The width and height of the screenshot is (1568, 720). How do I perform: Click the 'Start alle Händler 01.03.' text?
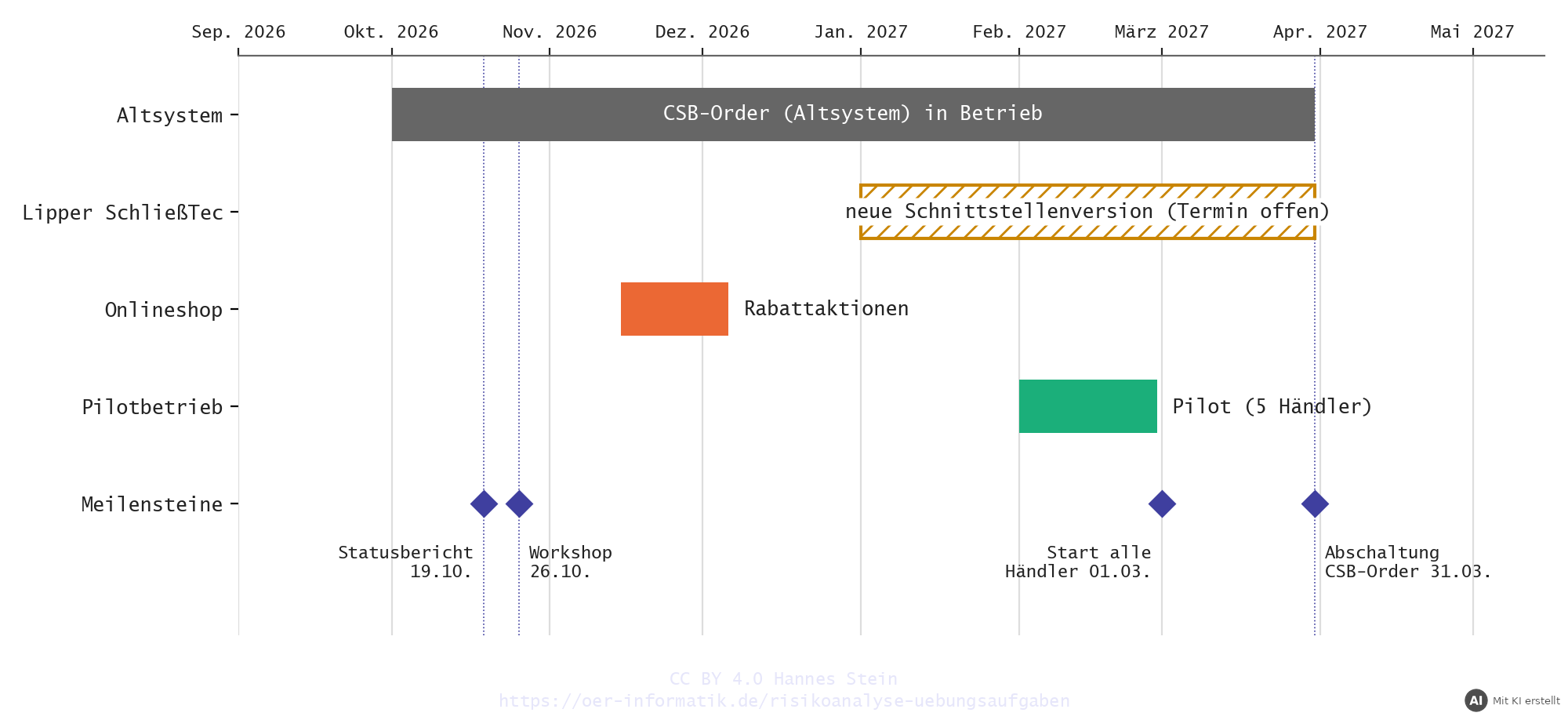tap(1078, 562)
